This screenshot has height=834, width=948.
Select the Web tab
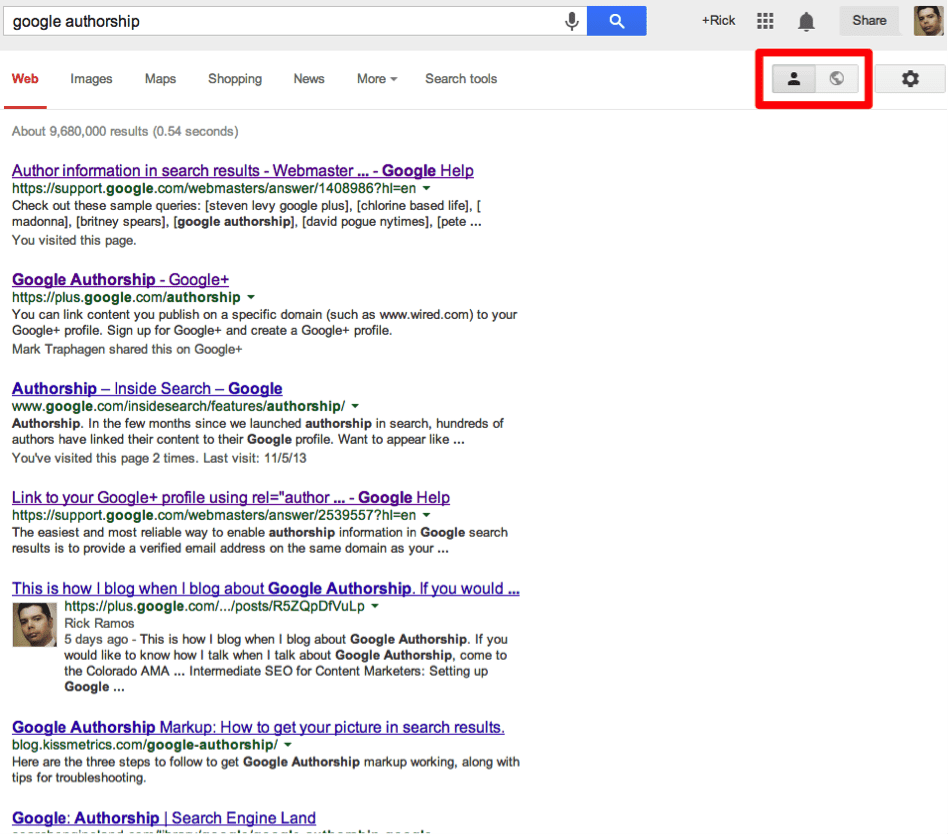(25, 79)
